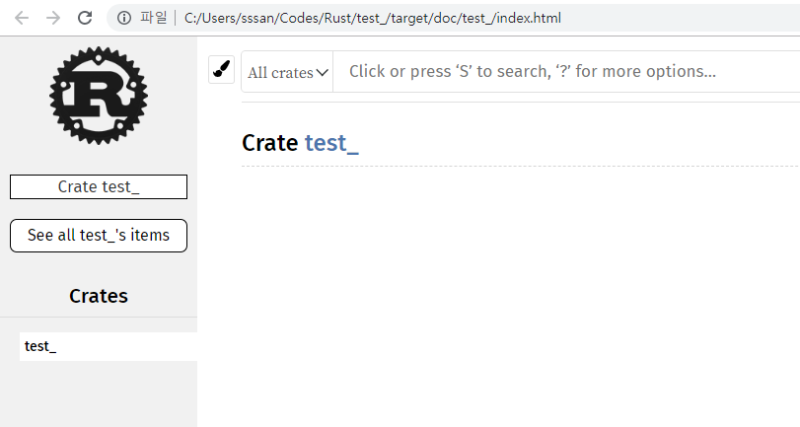This screenshot has height=427, width=800.
Task: Click empty sidebar area below test_ entry
Action: tap(98, 395)
